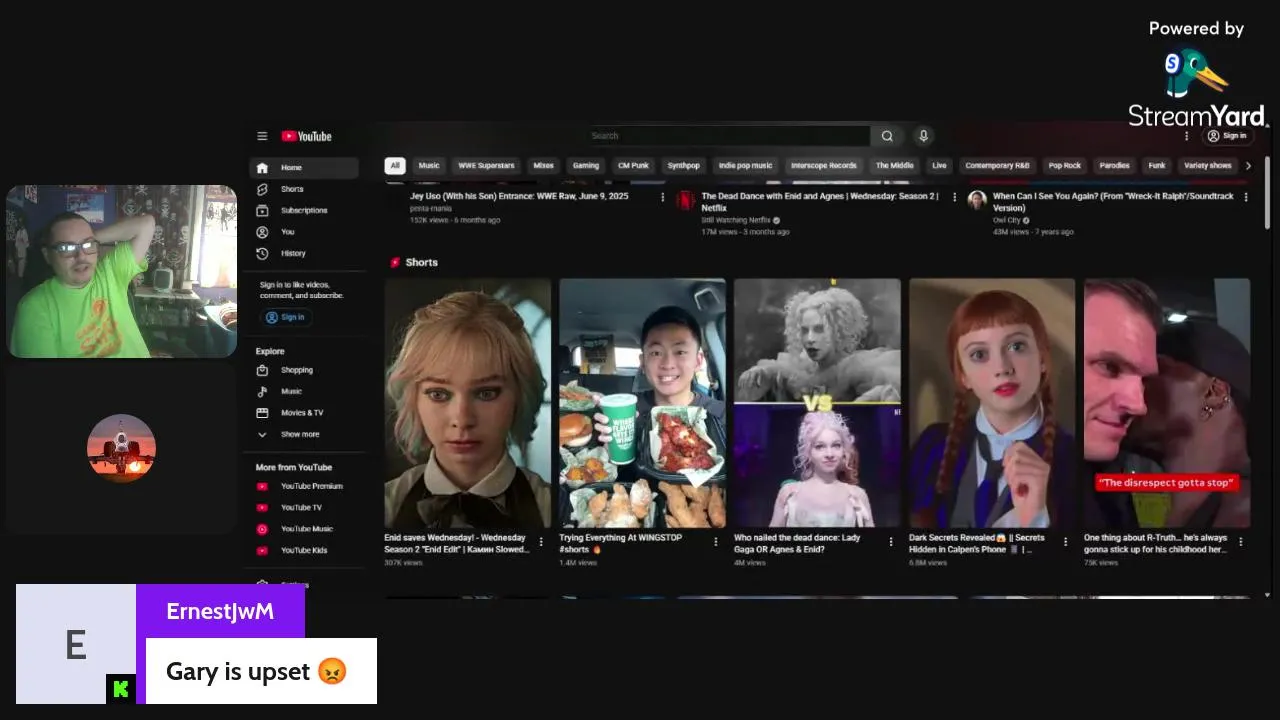Open options for Jey Uso Entrance video
Viewport: 1280px width, 720px height.
click(662, 197)
